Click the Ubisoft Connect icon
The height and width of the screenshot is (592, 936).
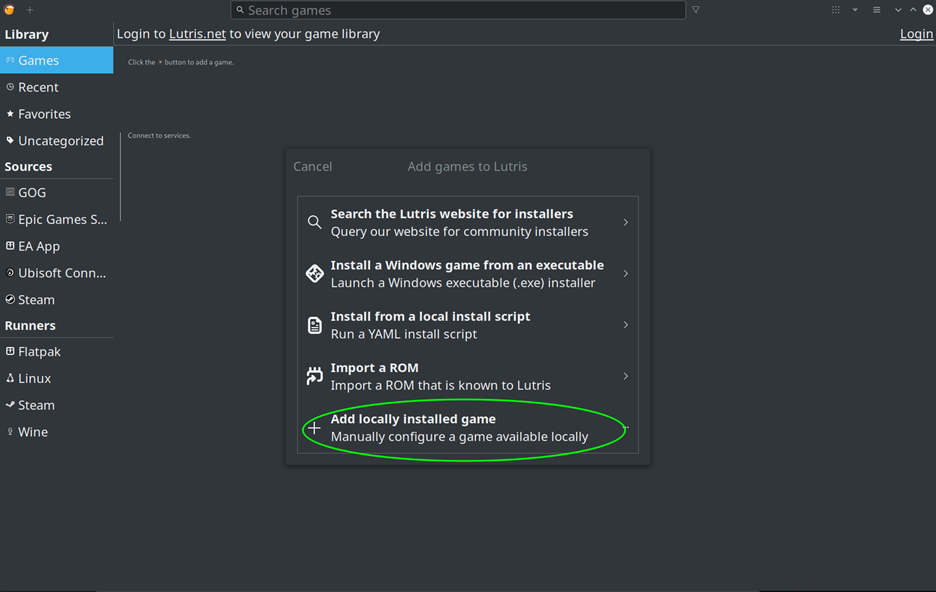coord(10,273)
